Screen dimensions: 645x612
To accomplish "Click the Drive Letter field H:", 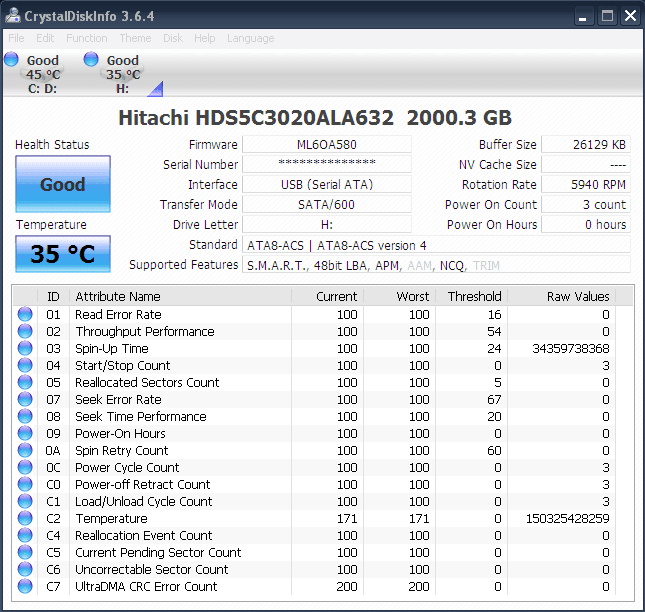I will pos(327,225).
